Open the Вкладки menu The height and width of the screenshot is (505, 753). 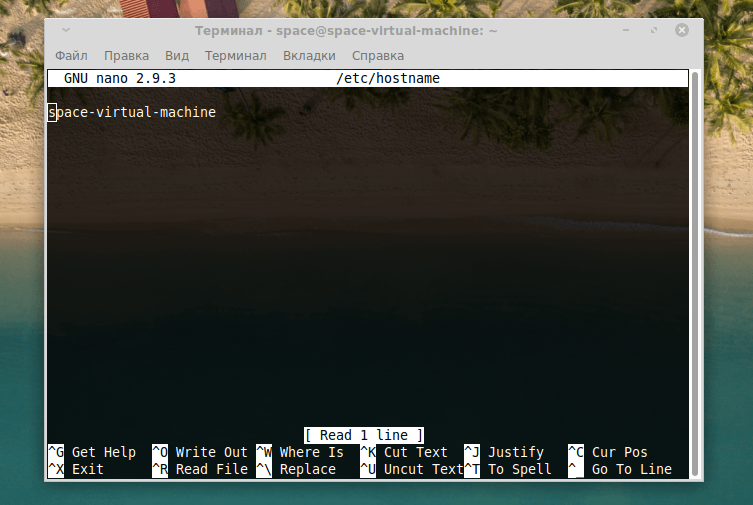[x=309, y=56]
